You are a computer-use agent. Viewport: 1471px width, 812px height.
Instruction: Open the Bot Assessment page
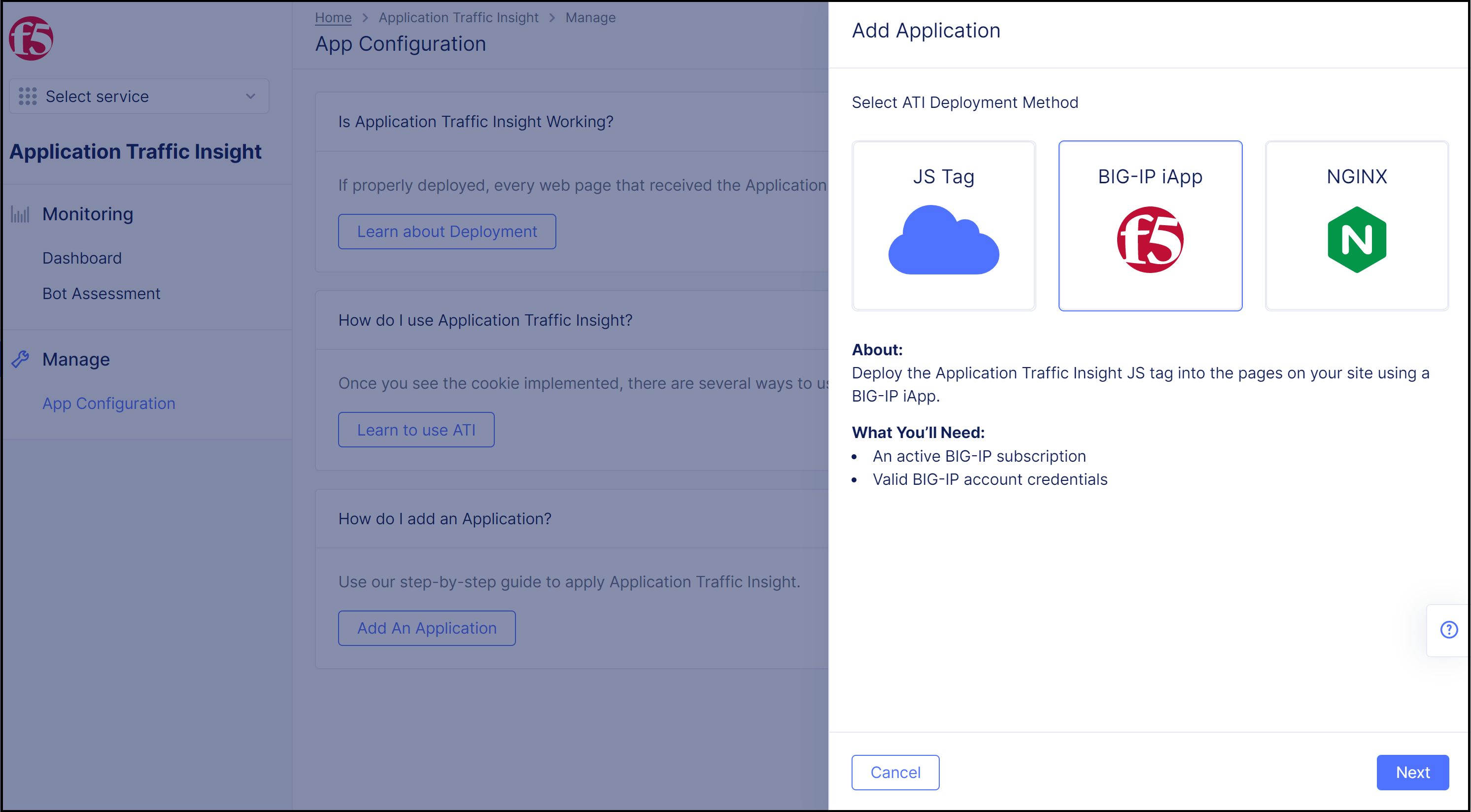[x=101, y=293]
